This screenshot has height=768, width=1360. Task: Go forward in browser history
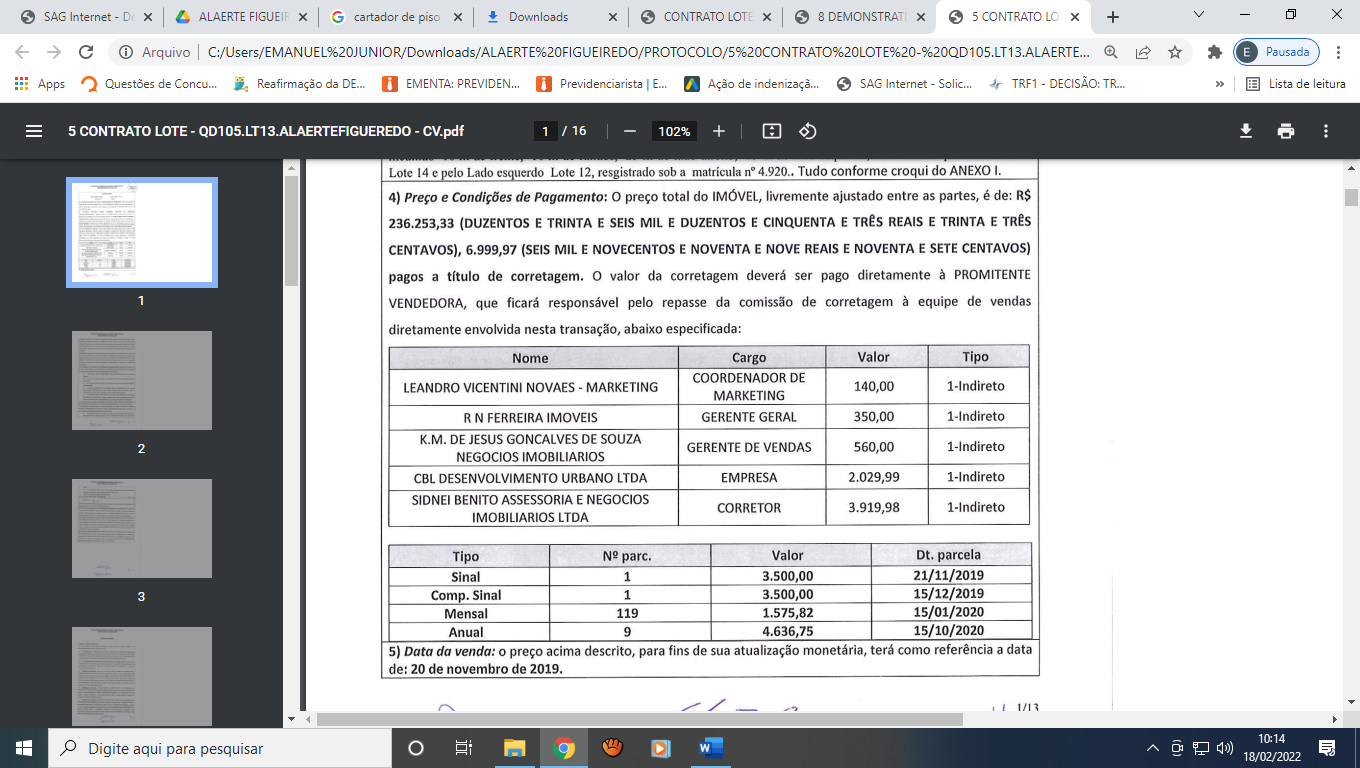(x=54, y=52)
